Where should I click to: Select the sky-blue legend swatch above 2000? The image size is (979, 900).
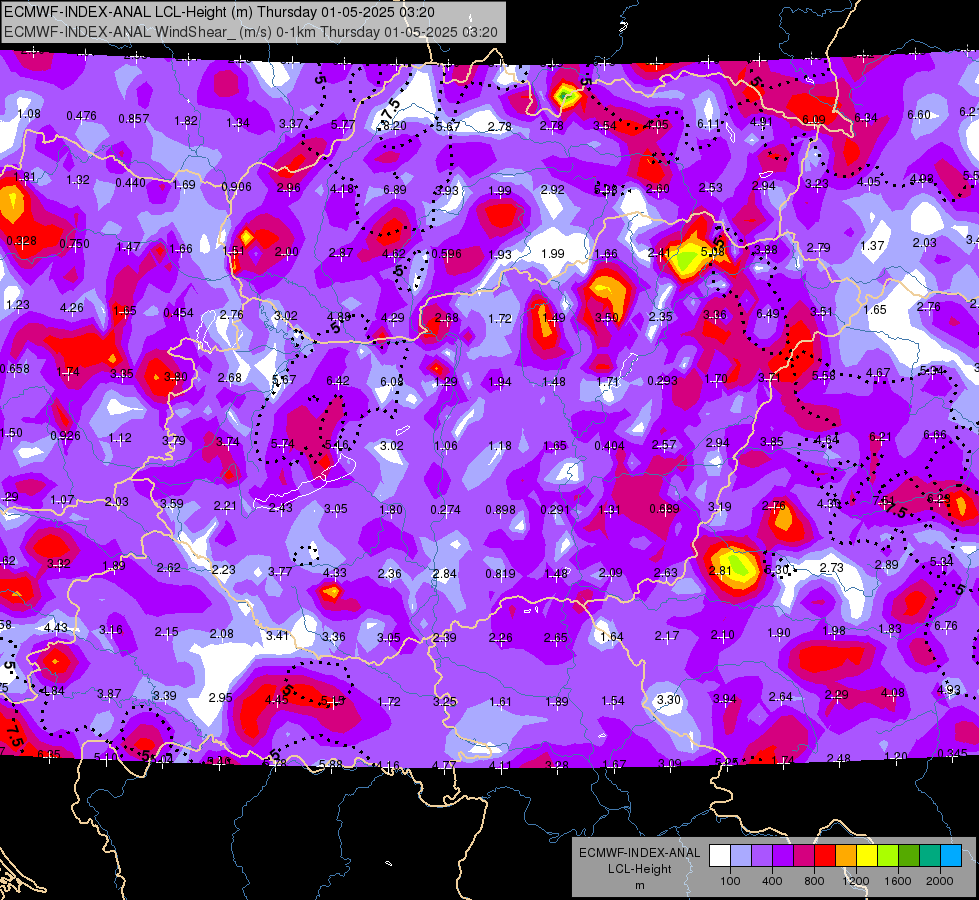[951, 856]
